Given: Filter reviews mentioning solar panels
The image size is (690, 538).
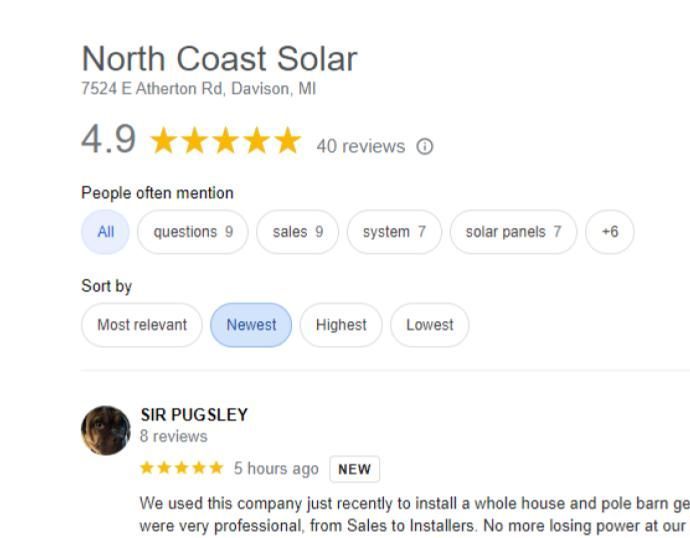Looking at the screenshot, I should pyautogui.click(x=513, y=232).
